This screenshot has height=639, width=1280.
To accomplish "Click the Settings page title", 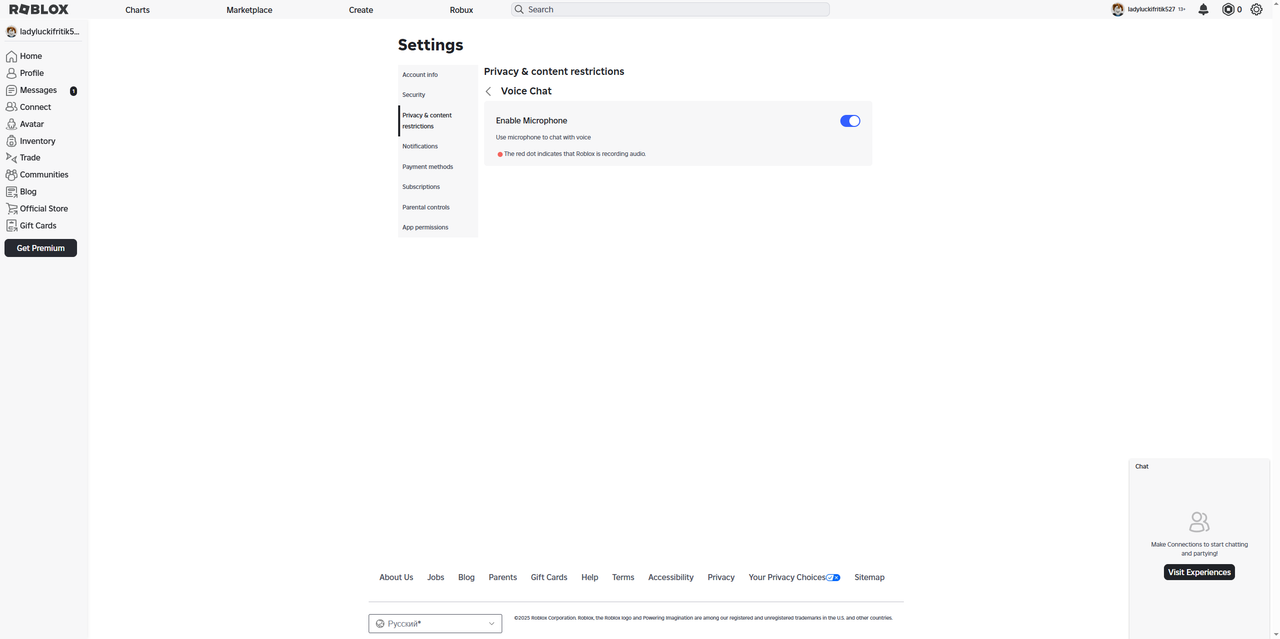I will [431, 45].
